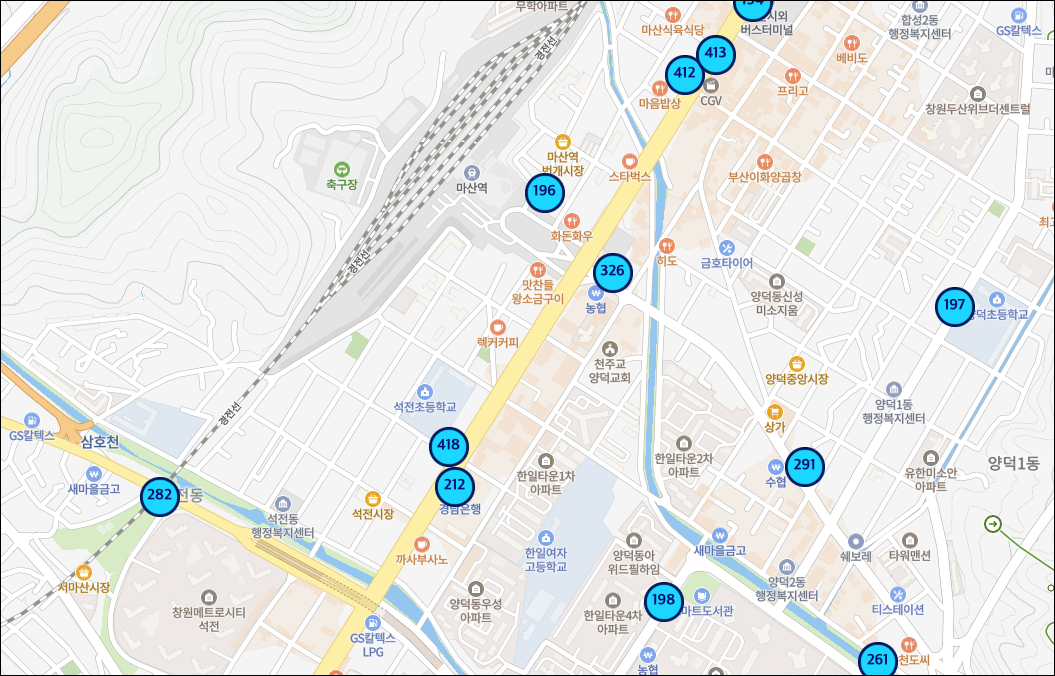
Task: Select the 석전시장 market icon
Action: tap(373, 498)
